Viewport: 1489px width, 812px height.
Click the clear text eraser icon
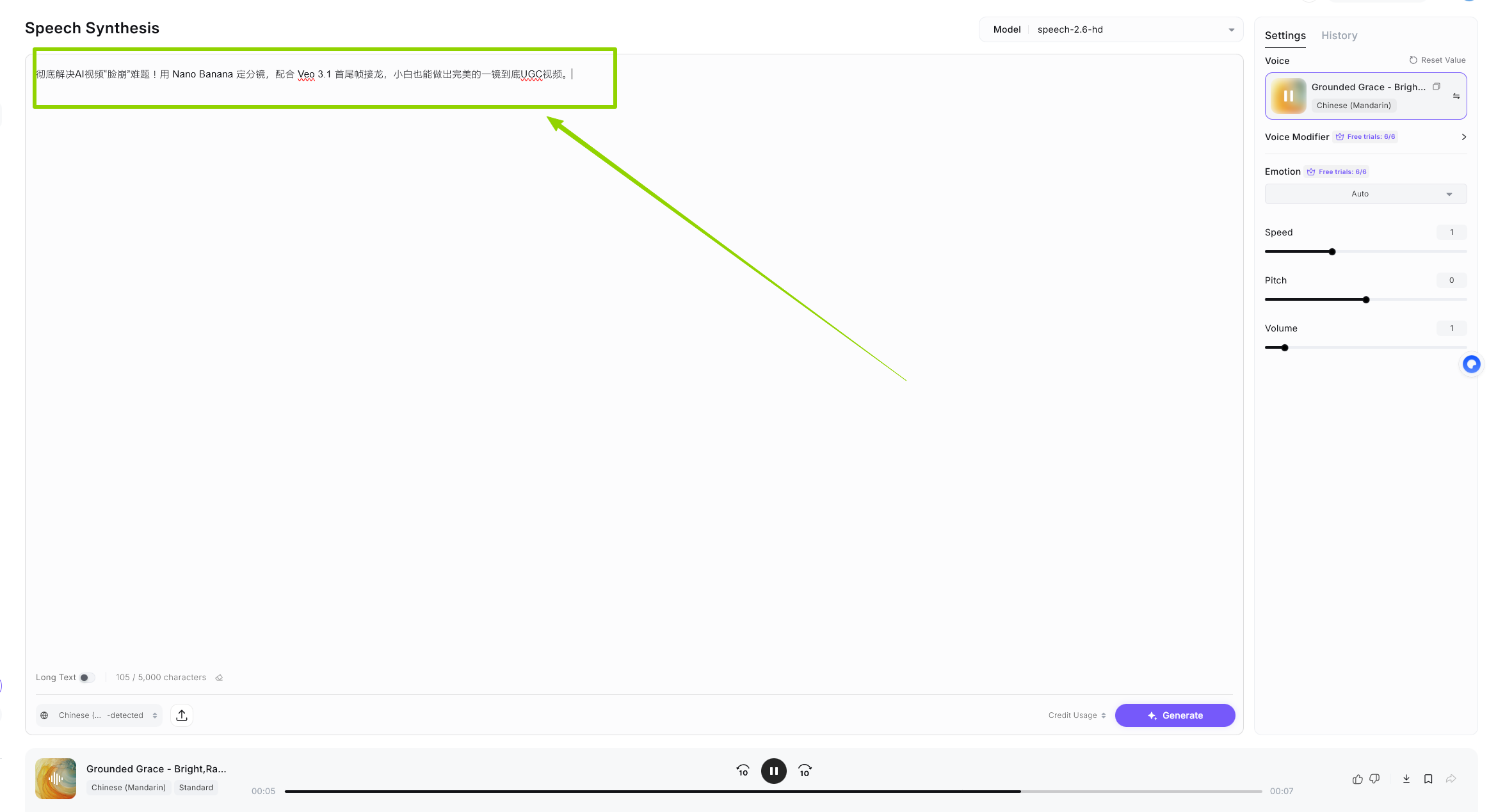[x=219, y=678]
